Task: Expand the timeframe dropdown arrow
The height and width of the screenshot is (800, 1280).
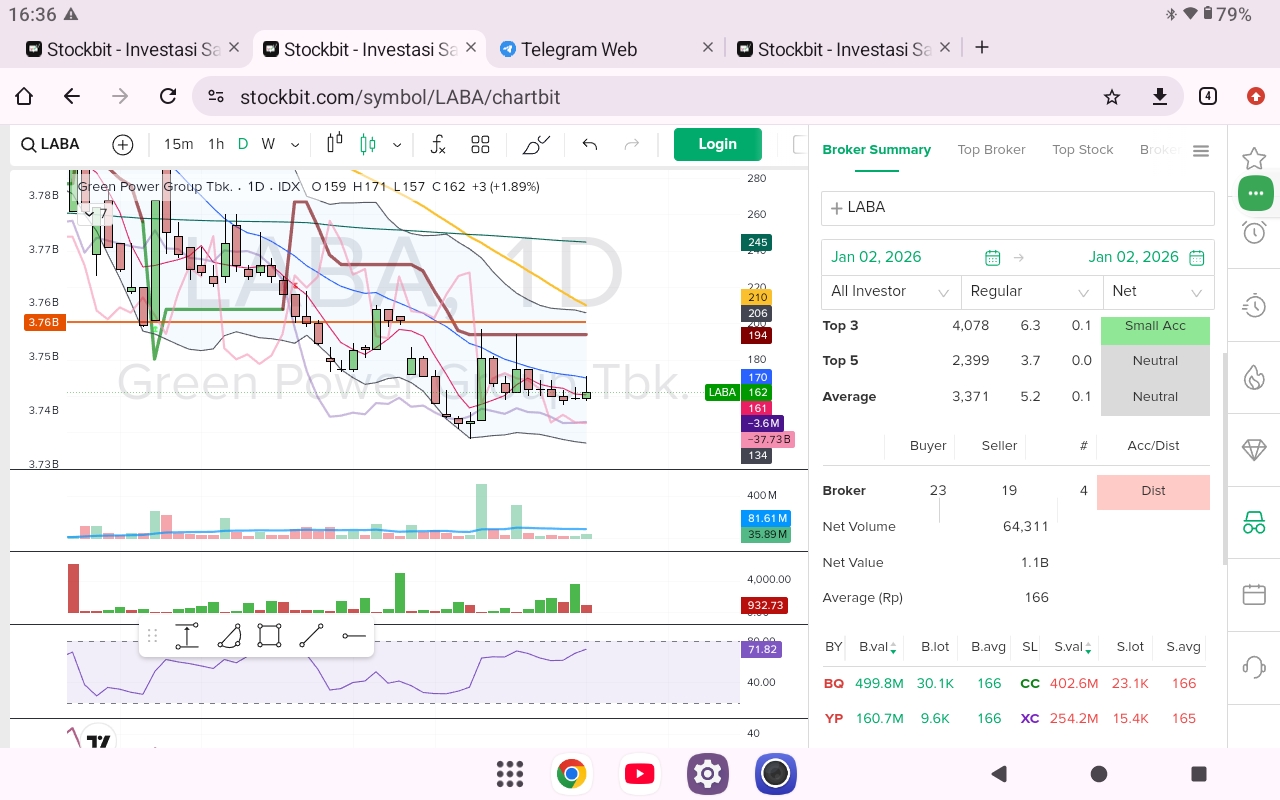Action: click(x=297, y=145)
